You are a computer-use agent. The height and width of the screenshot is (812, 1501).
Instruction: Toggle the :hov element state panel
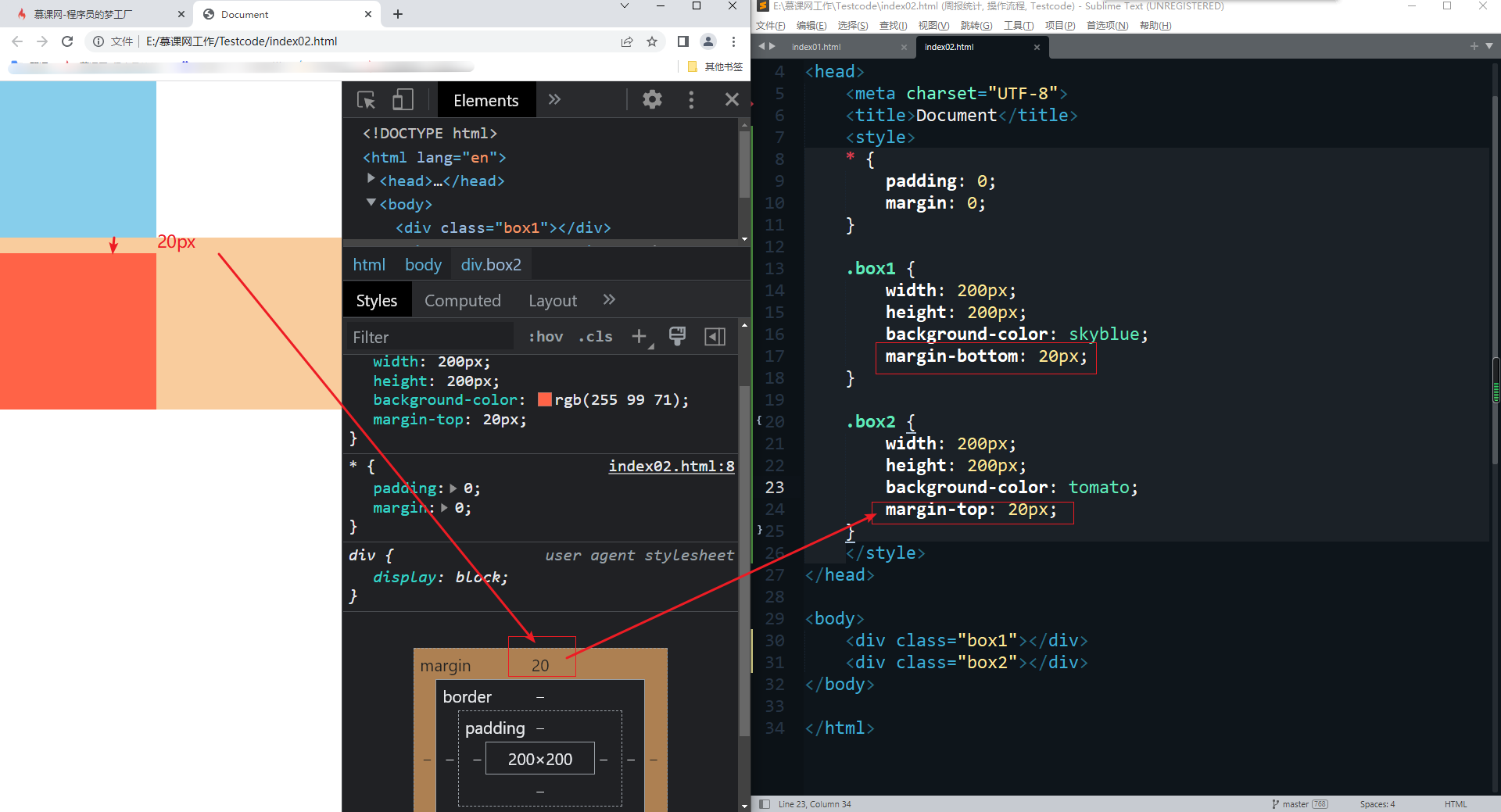point(546,337)
